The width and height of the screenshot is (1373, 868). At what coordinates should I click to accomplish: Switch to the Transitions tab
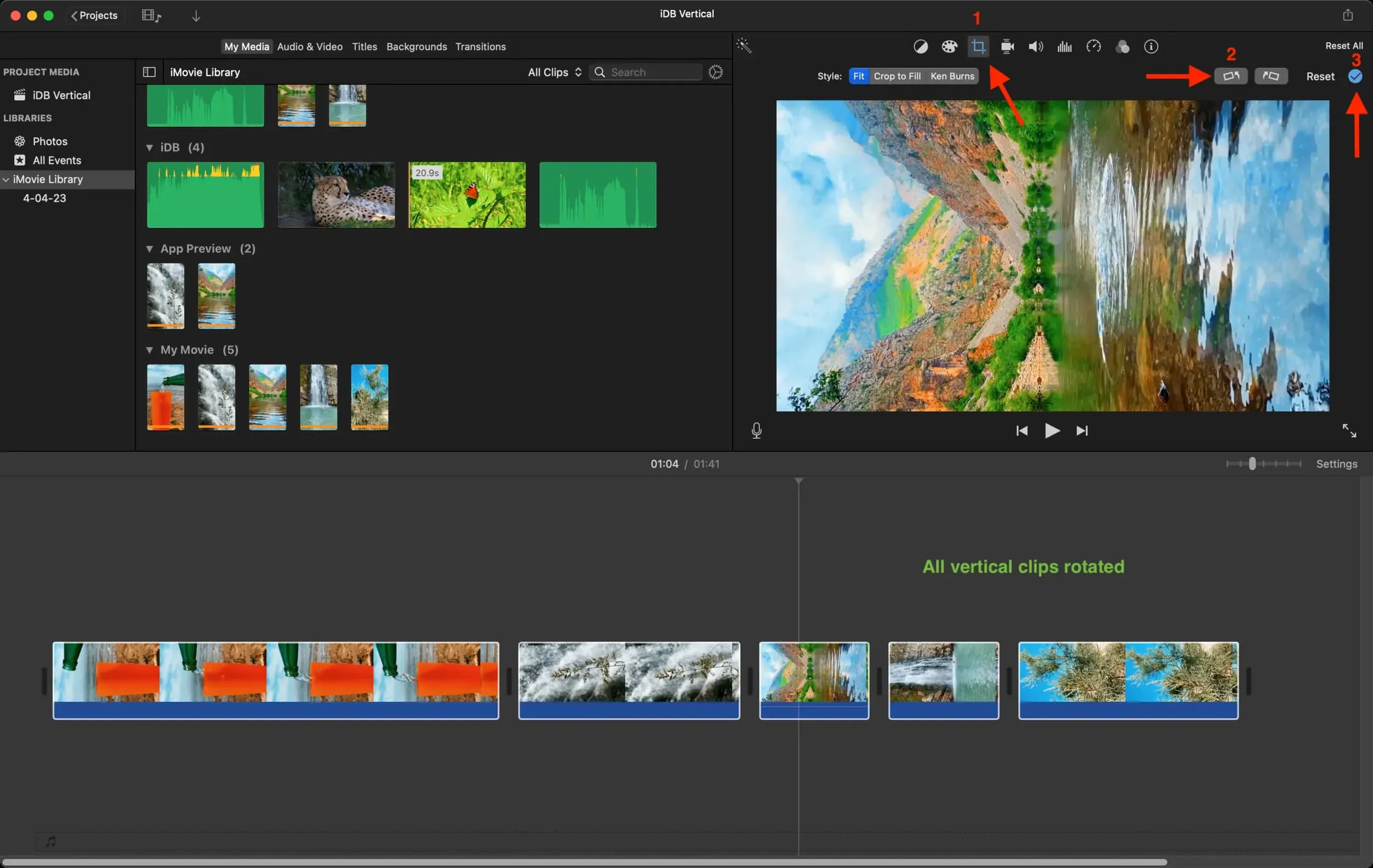tap(480, 46)
